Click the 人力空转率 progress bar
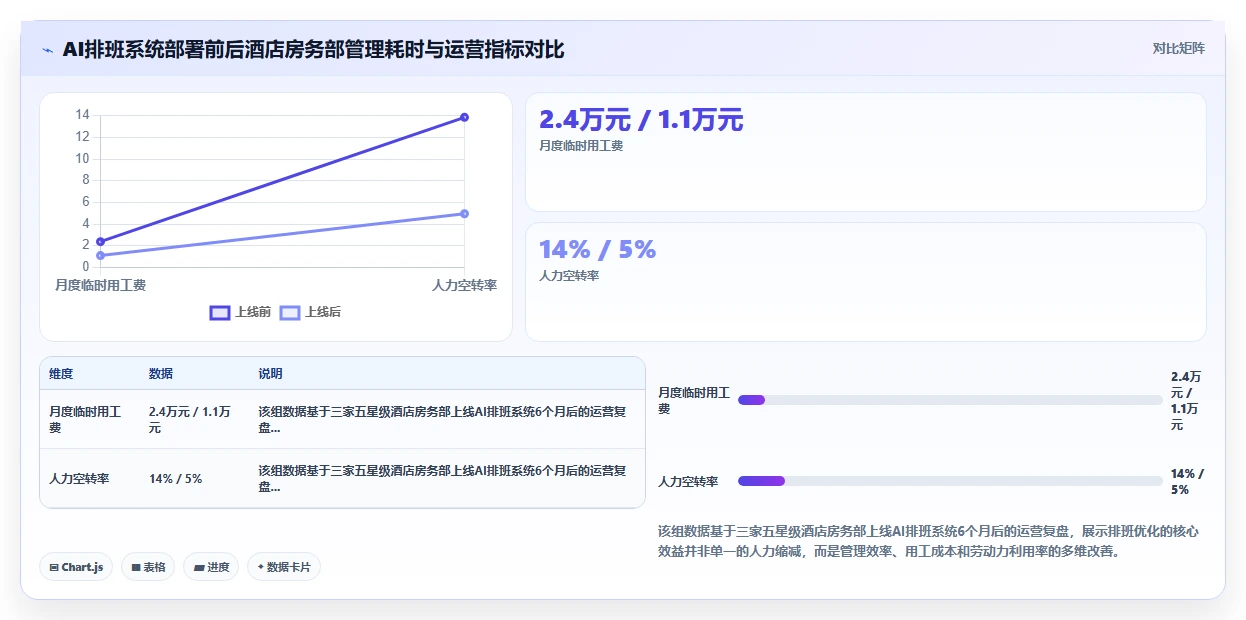1246x620 pixels. point(950,481)
